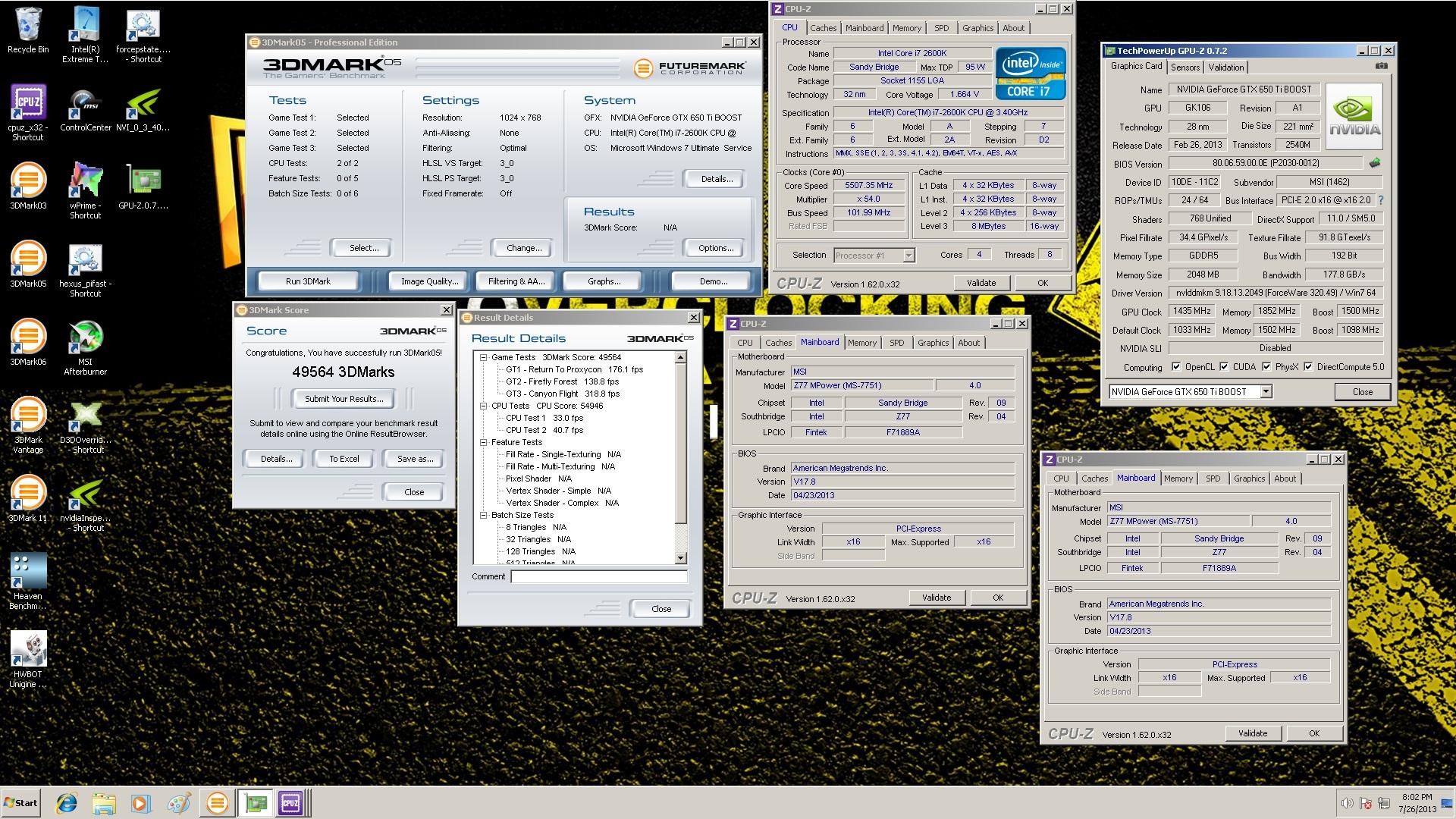Click Bus Interface question mark in GPU-Z
Image resolution: width=1456 pixels, height=819 pixels.
coord(1381,200)
